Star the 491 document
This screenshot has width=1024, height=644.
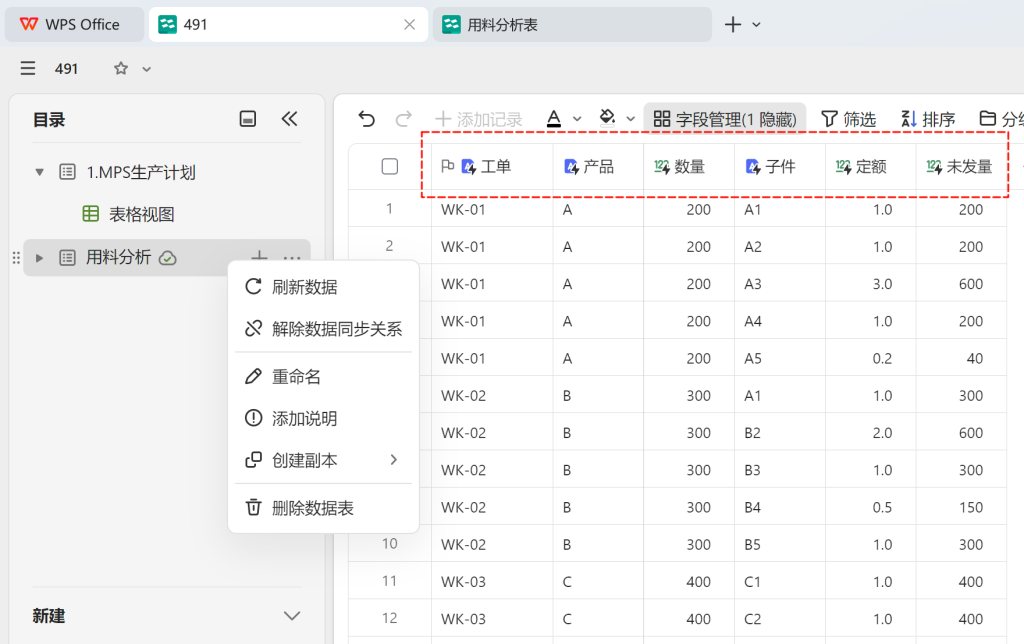tap(121, 69)
